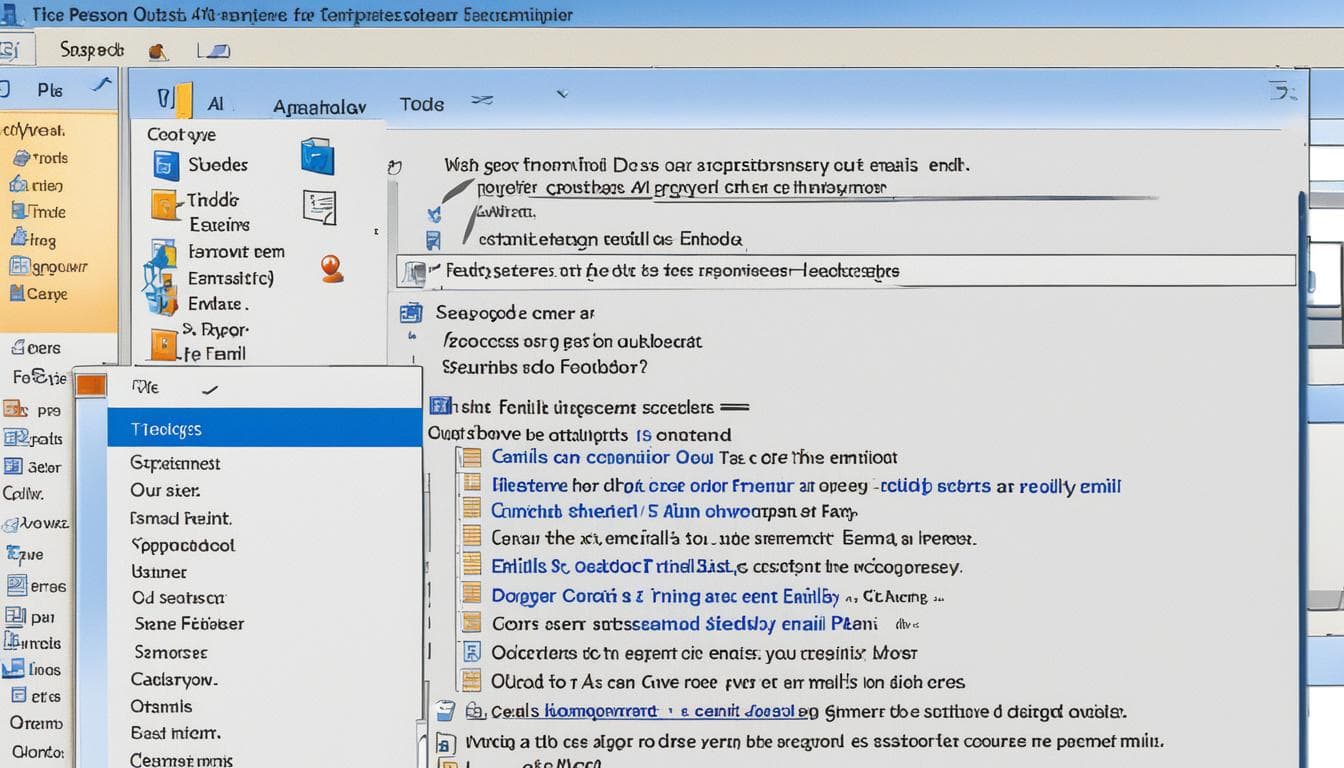Click the double-chevron expander in the top toolbar
This screenshot has width=1344, height=768.
click(x=483, y=100)
